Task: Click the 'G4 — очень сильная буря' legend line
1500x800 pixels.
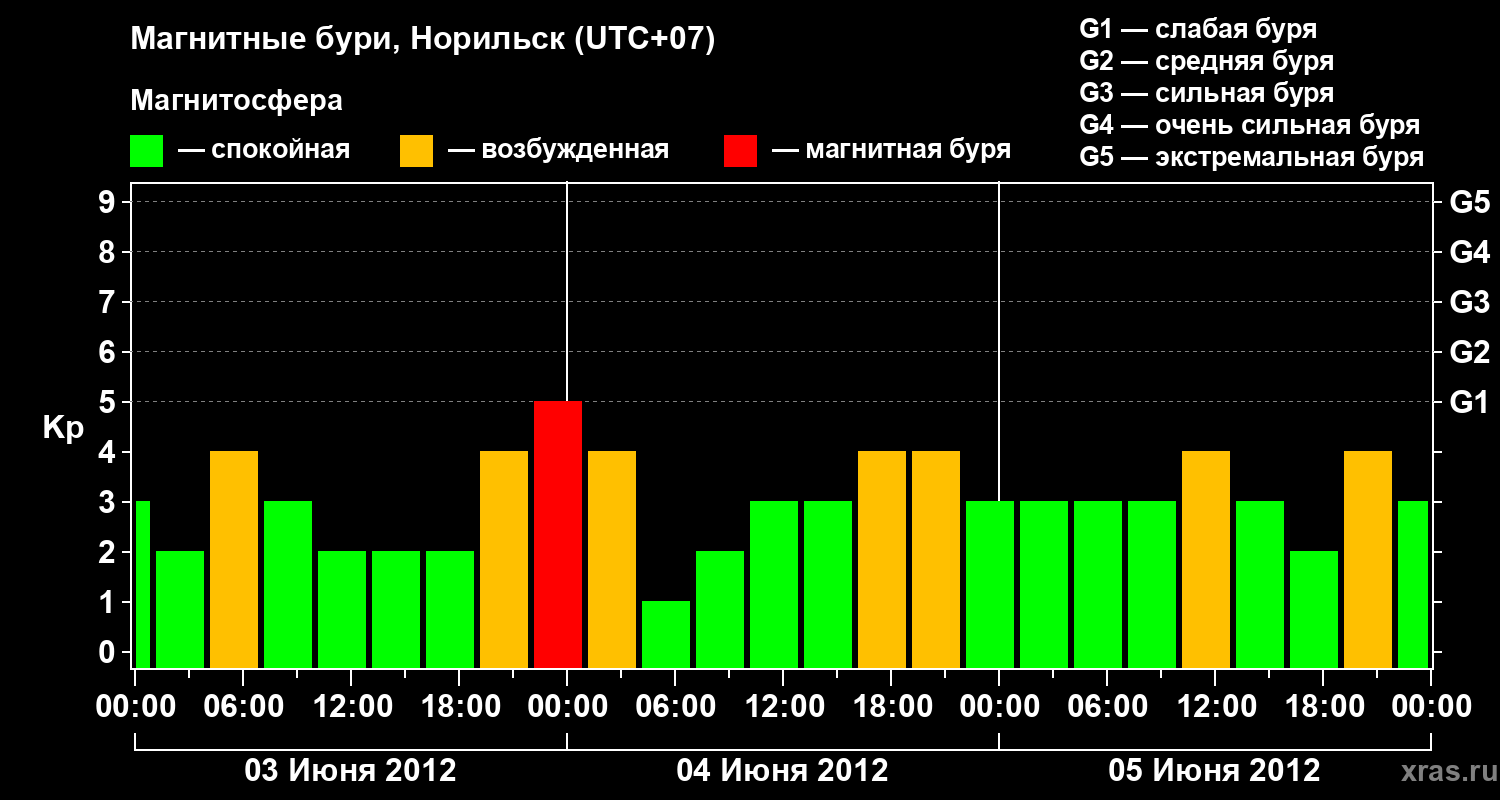Action: pos(1250,125)
